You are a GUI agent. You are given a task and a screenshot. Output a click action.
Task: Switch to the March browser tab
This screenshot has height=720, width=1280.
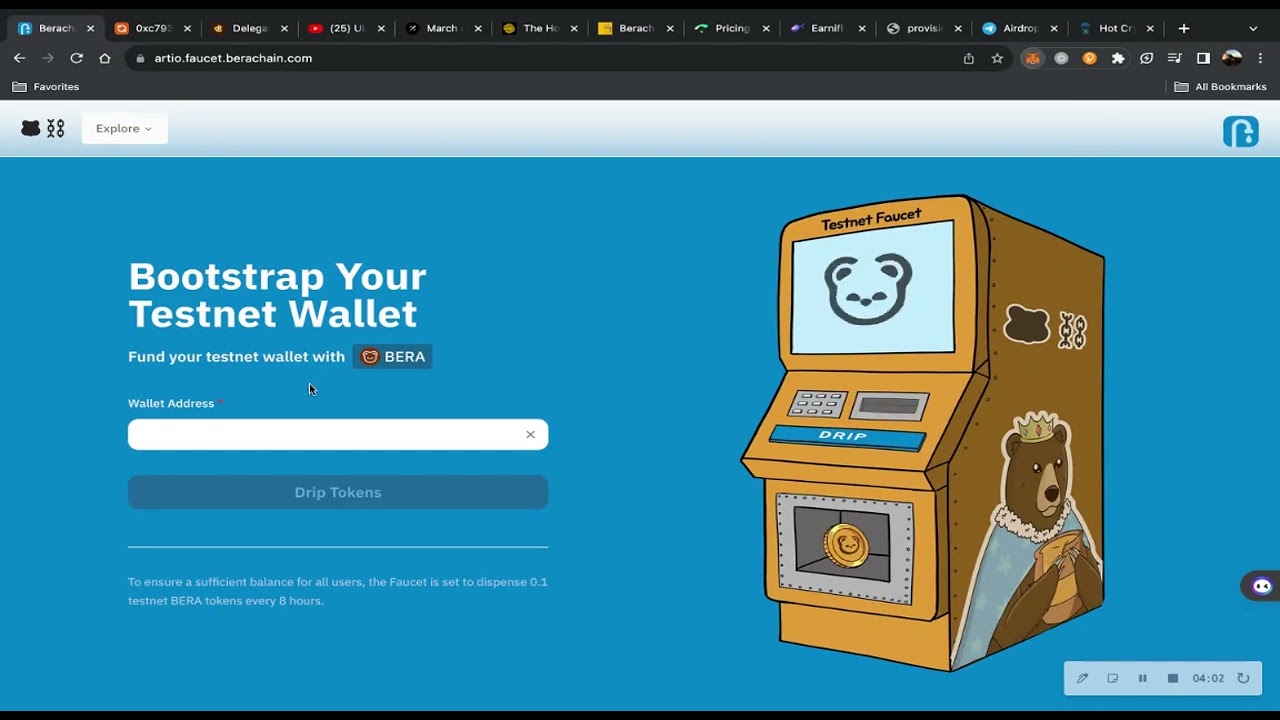click(x=443, y=28)
